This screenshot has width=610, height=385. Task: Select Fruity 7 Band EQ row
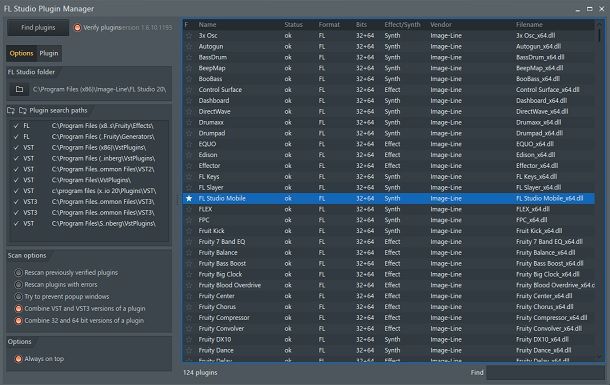389,242
